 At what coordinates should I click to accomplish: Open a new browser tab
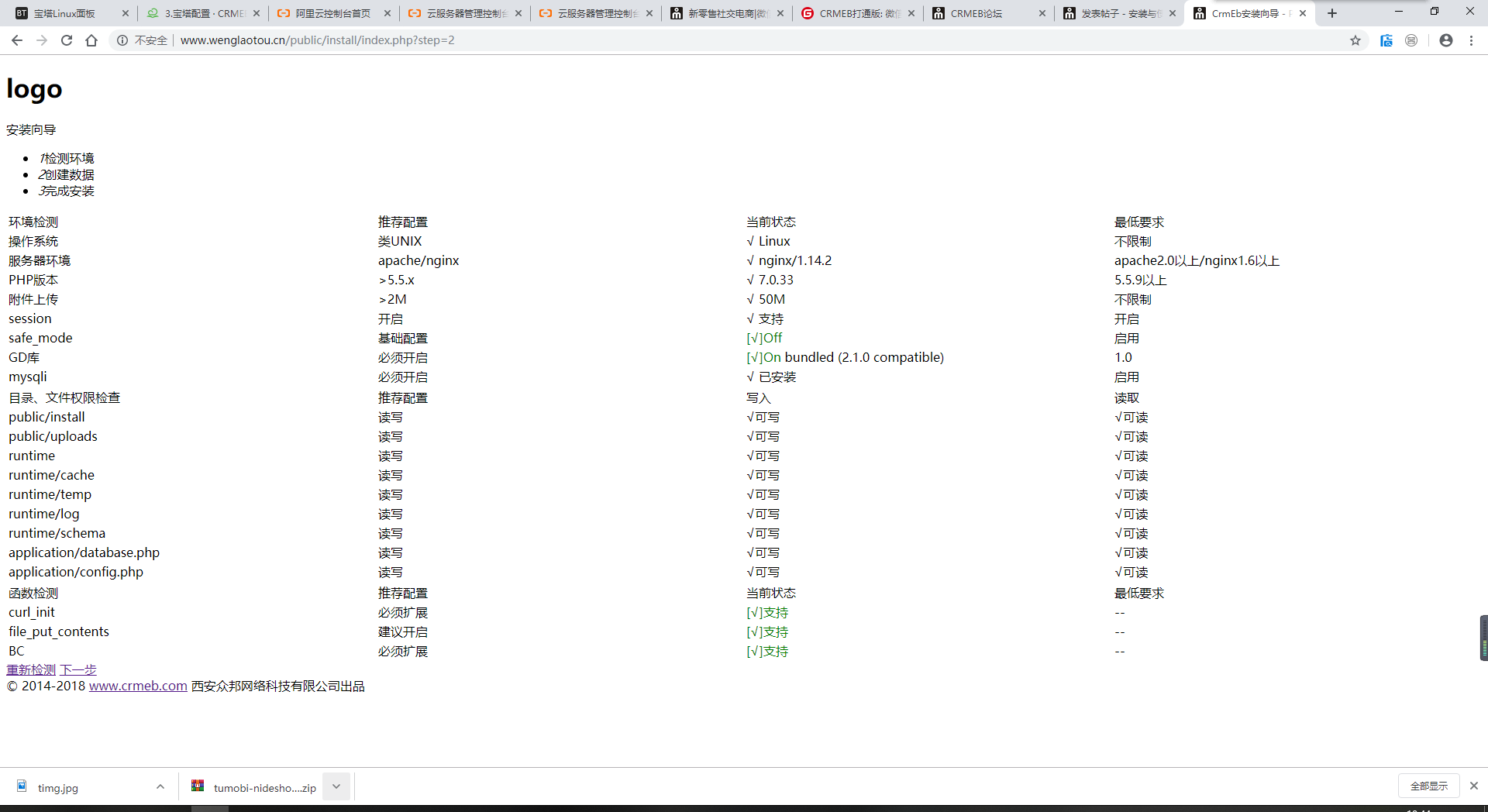point(1332,13)
